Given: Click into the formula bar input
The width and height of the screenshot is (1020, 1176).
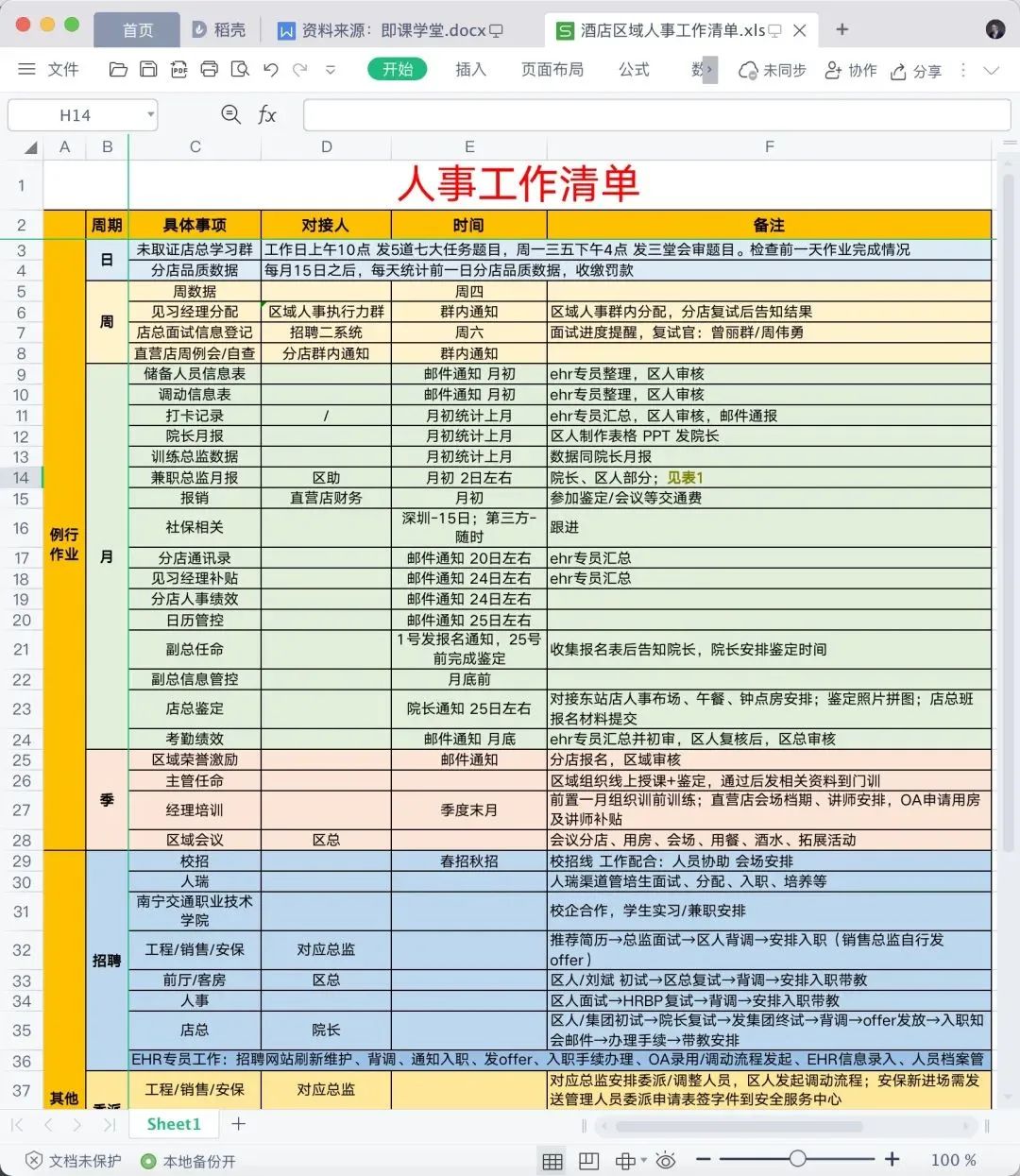Looking at the screenshot, I should pos(656,115).
